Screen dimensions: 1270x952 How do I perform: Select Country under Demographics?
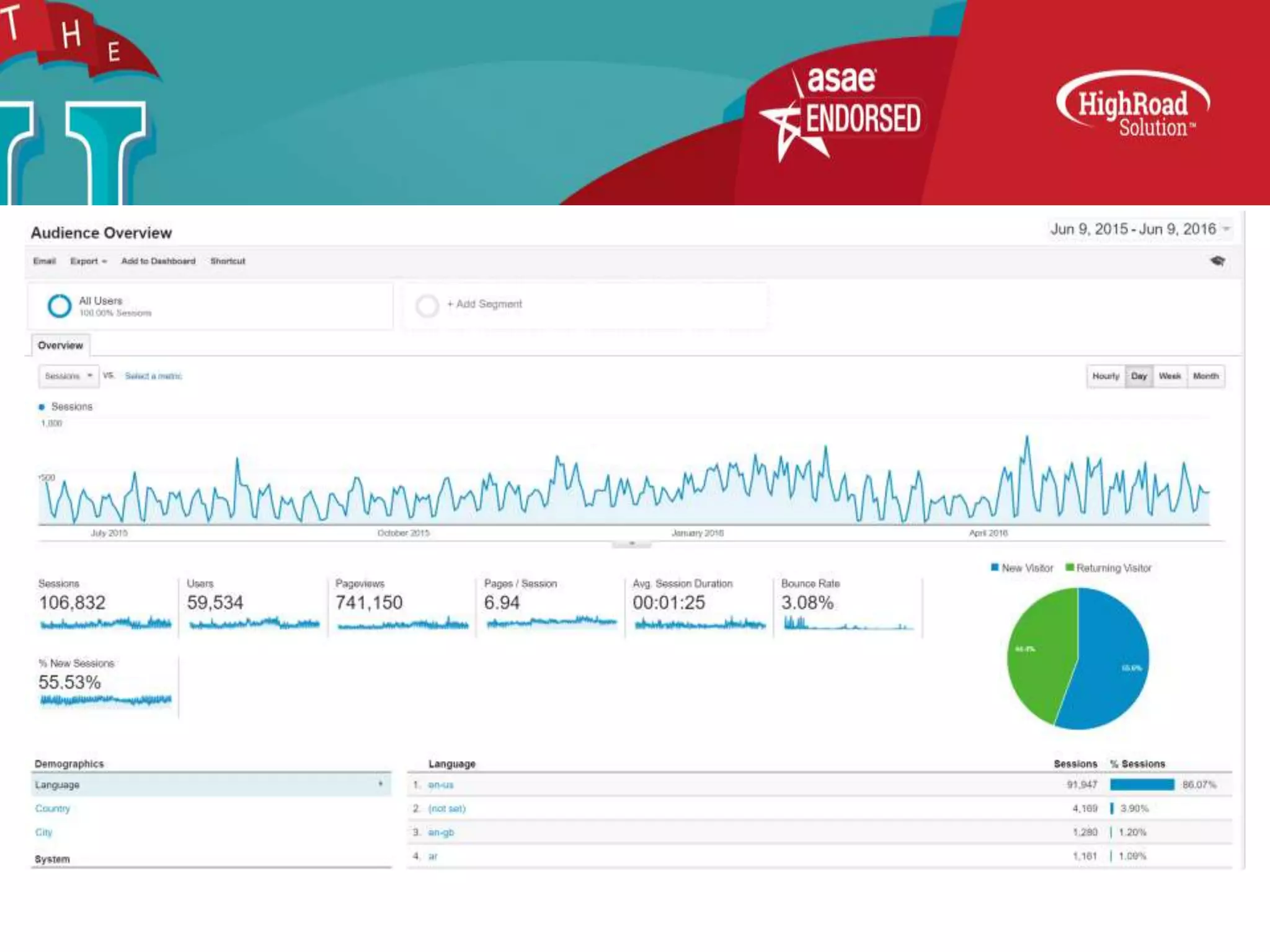coord(53,808)
